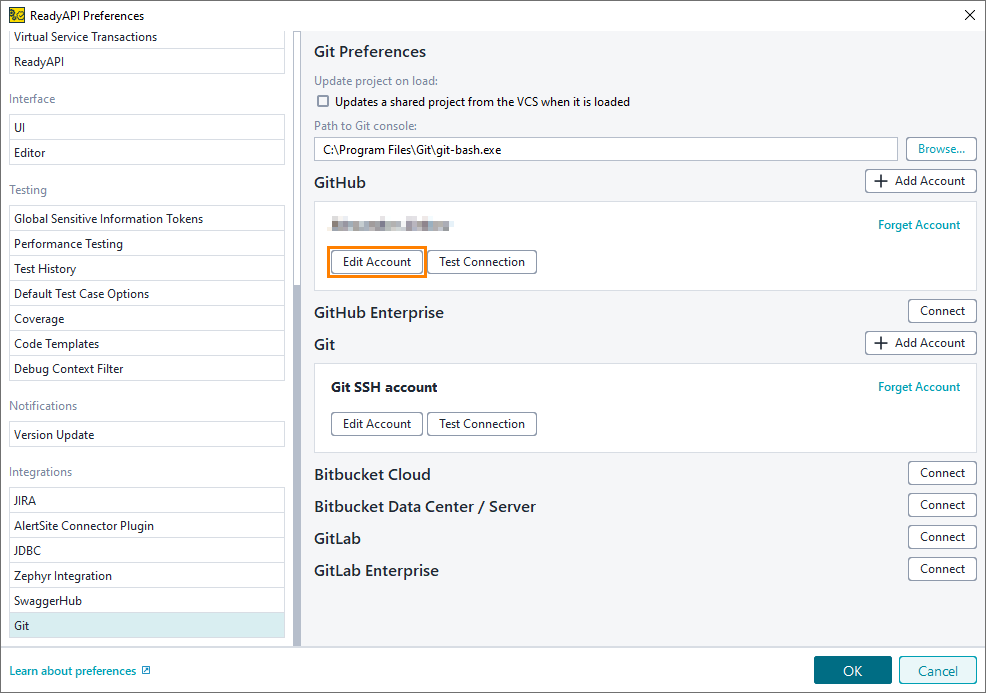Viewport: 986px width, 693px height.
Task: Click the Path to Git console field
Action: tap(605, 149)
